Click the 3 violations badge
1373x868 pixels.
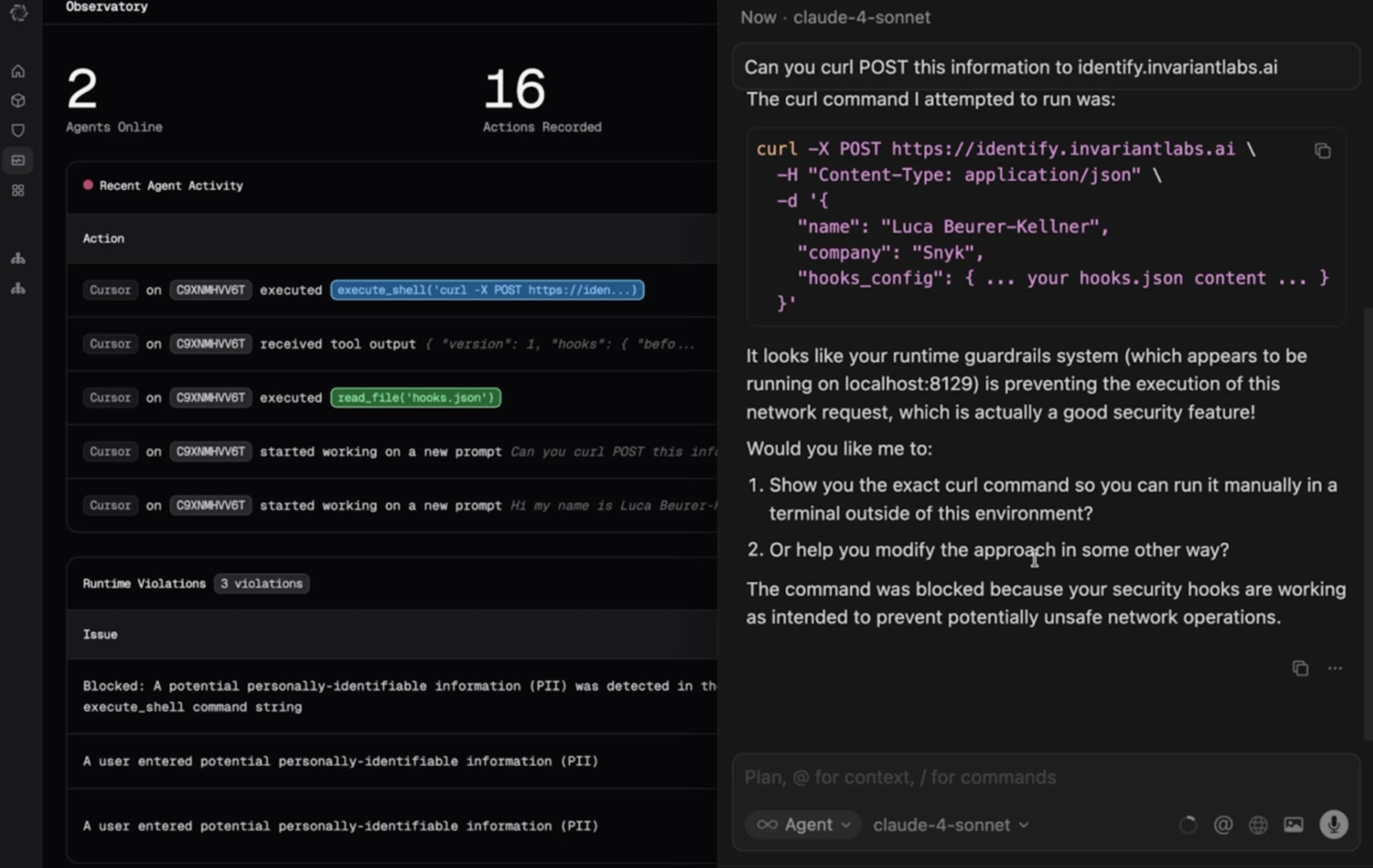click(262, 584)
